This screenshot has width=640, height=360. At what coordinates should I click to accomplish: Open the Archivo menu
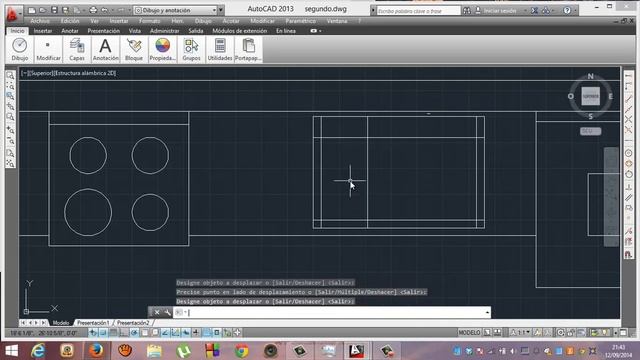click(x=40, y=21)
